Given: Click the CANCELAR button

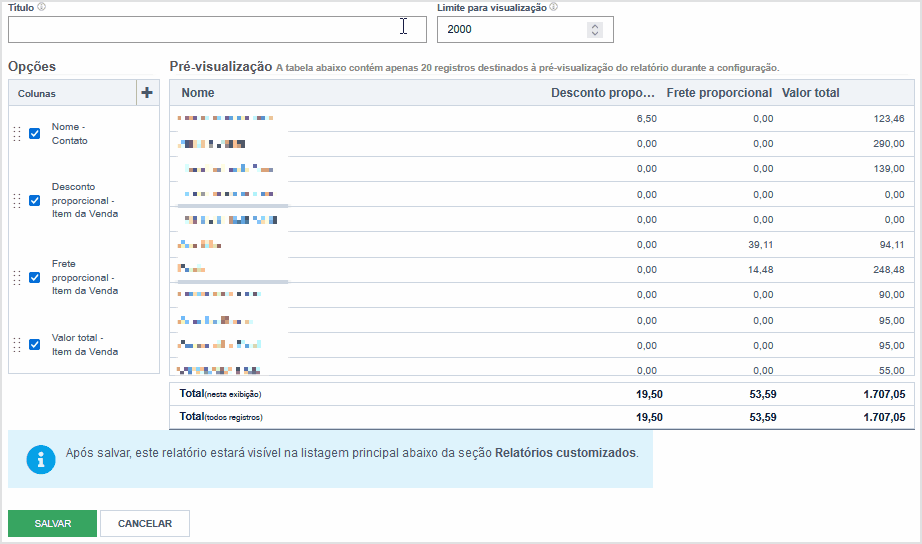Looking at the screenshot, I should (145, 523).
